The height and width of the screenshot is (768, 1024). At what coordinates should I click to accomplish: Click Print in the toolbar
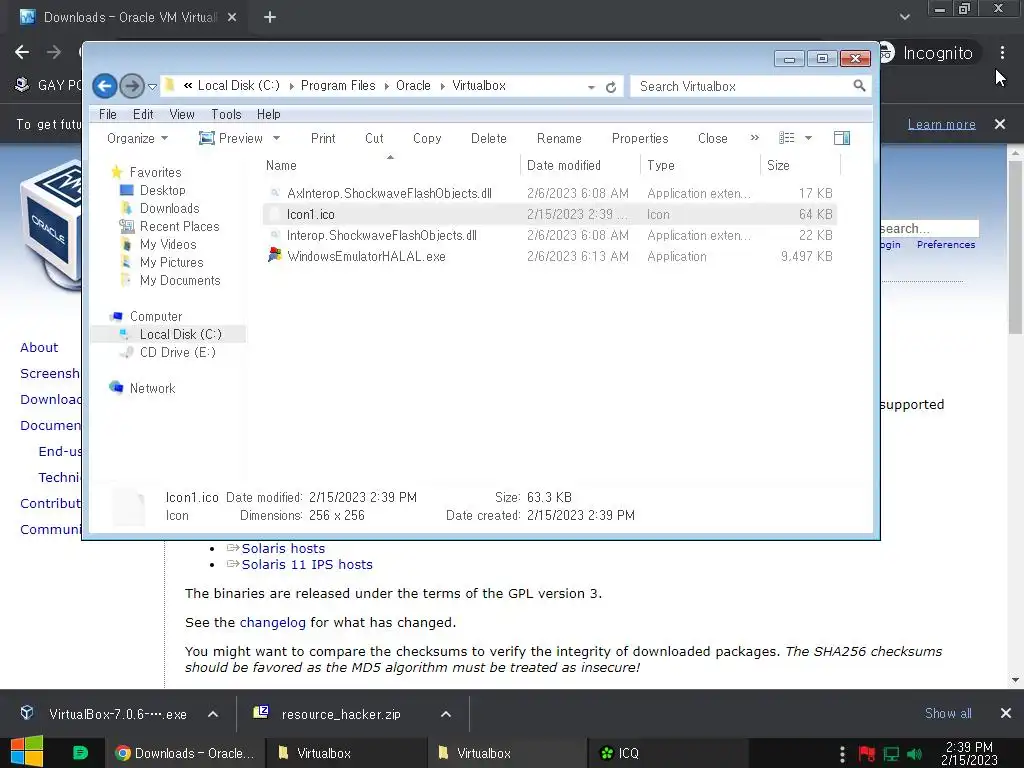tap(323, 138)
